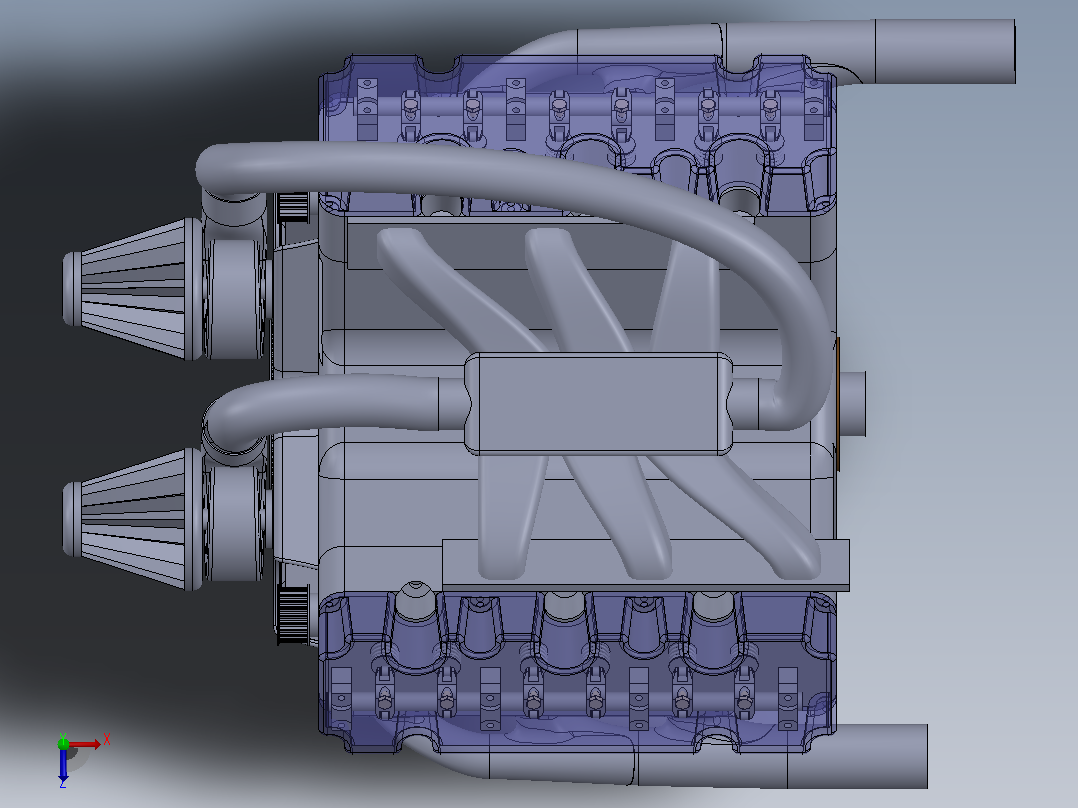Click the red X axis arrow of the triad
Screen dimensions: 1078x808
tap(85, 744)
